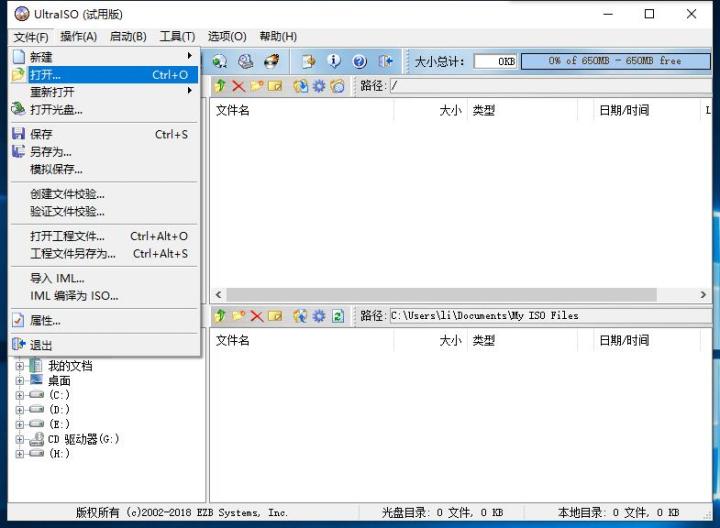Go up one folder in ISO image pane
This screenshot has width=720, height=528.
click(x=220, y=86)
